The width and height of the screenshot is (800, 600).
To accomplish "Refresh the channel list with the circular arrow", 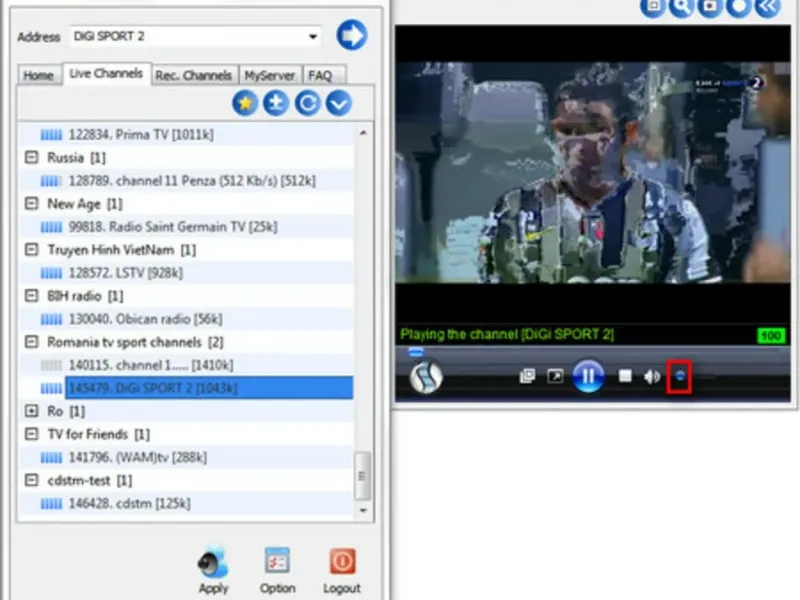I will tap(308, 103).
